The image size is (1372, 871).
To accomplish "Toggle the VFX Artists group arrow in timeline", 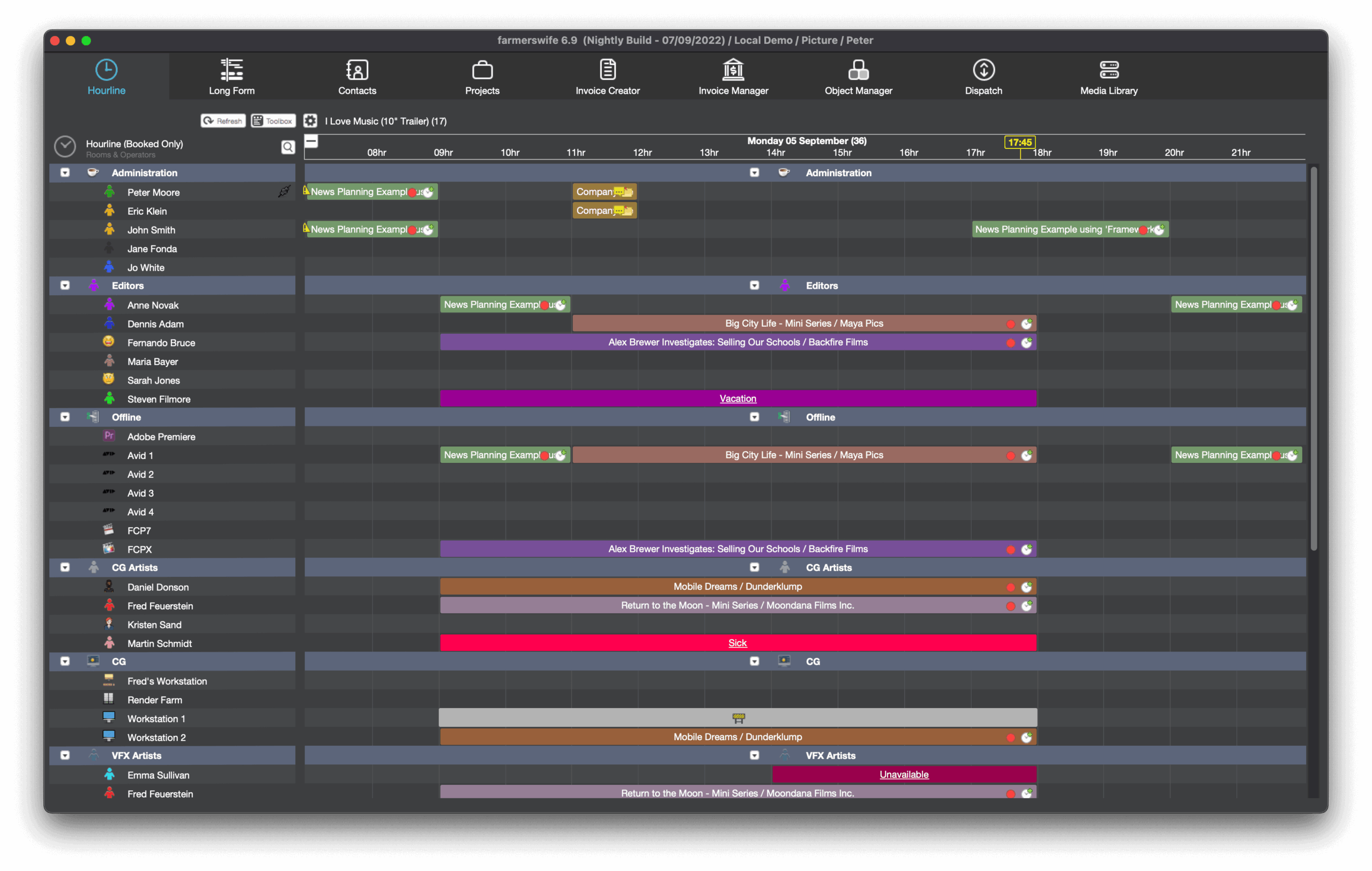I will pyautogui.click(x=754, y=755).
